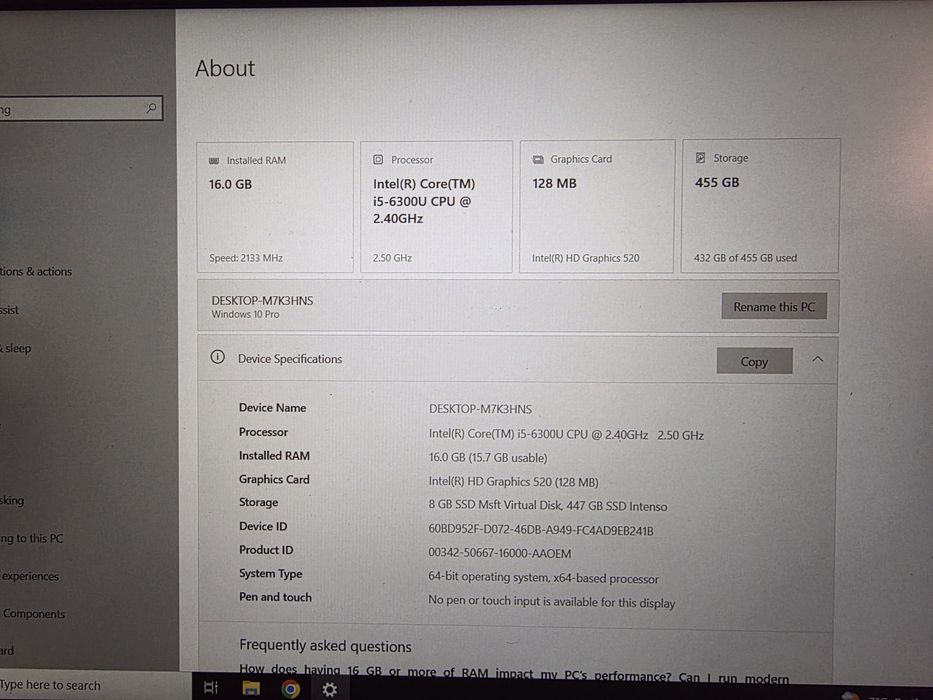This screenshot has width=933, height=700.
Task: Click the Rename this PC button
Action: pyautogui.click(x=774, y=306)
